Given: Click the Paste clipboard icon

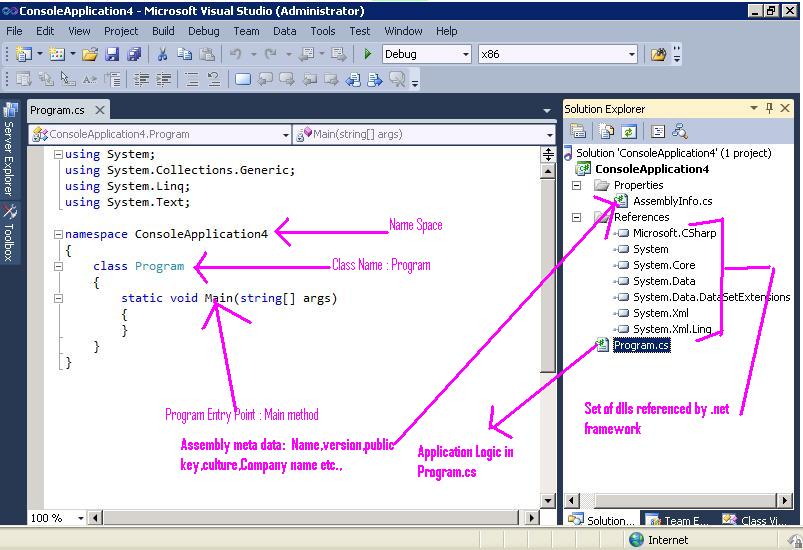Looking at the screenshot, I should tap(207, 54).
